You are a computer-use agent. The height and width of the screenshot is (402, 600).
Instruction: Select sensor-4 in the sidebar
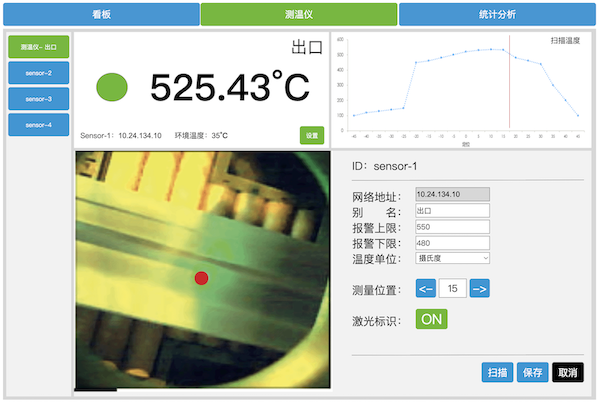click(39, 125)
